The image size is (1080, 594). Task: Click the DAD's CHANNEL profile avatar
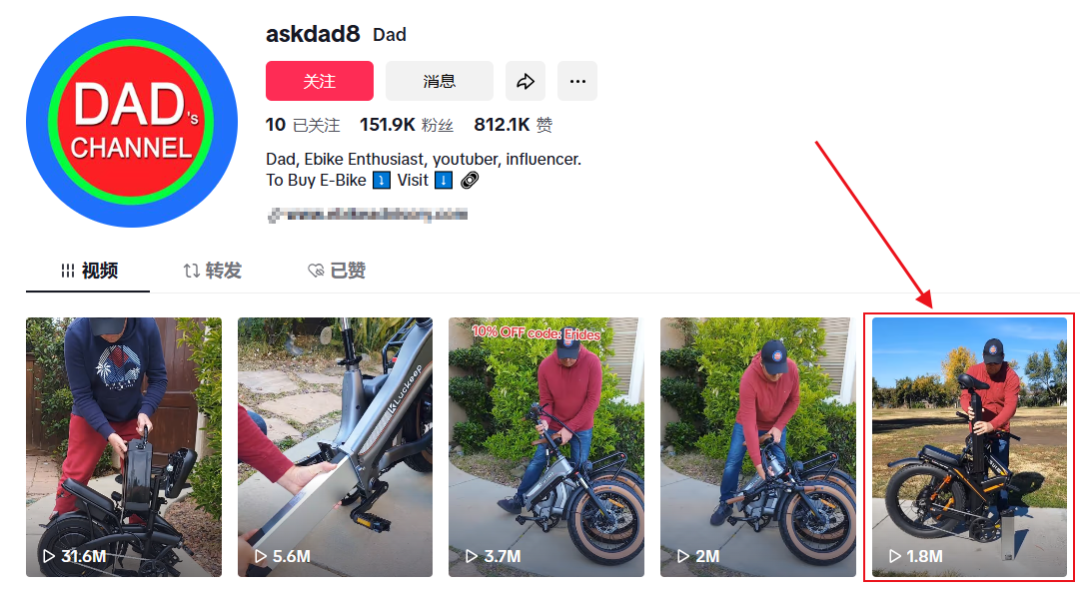(x=132, y=122)
